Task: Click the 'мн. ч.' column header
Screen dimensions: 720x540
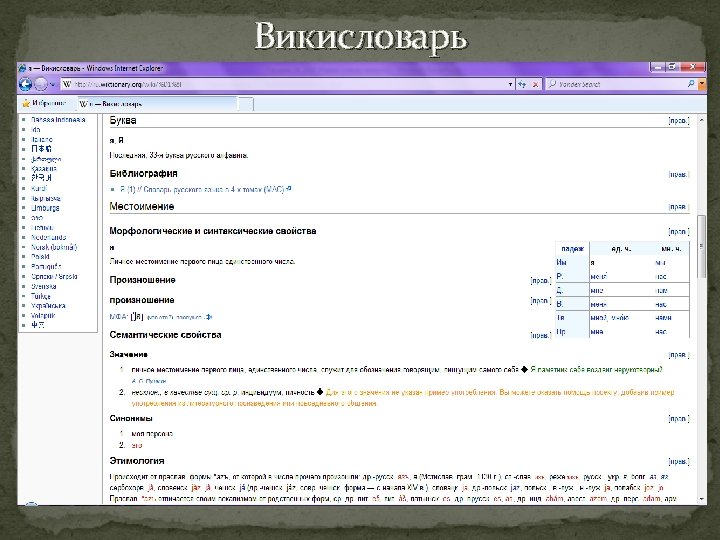Action: [x=671, y=248]
